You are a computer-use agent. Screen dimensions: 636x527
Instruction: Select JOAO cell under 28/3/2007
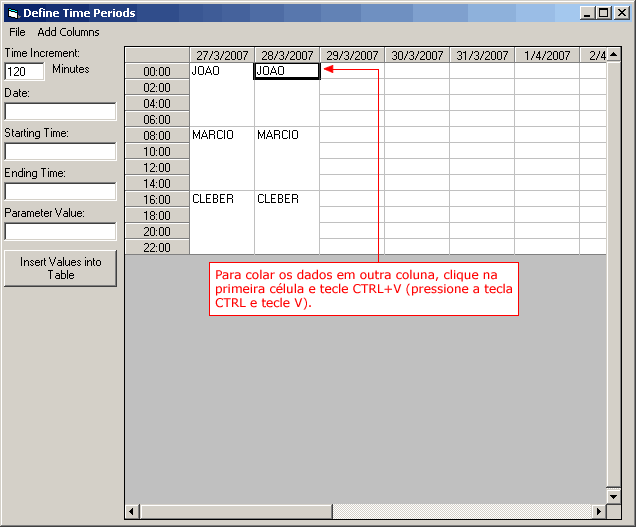click(287, 71)
